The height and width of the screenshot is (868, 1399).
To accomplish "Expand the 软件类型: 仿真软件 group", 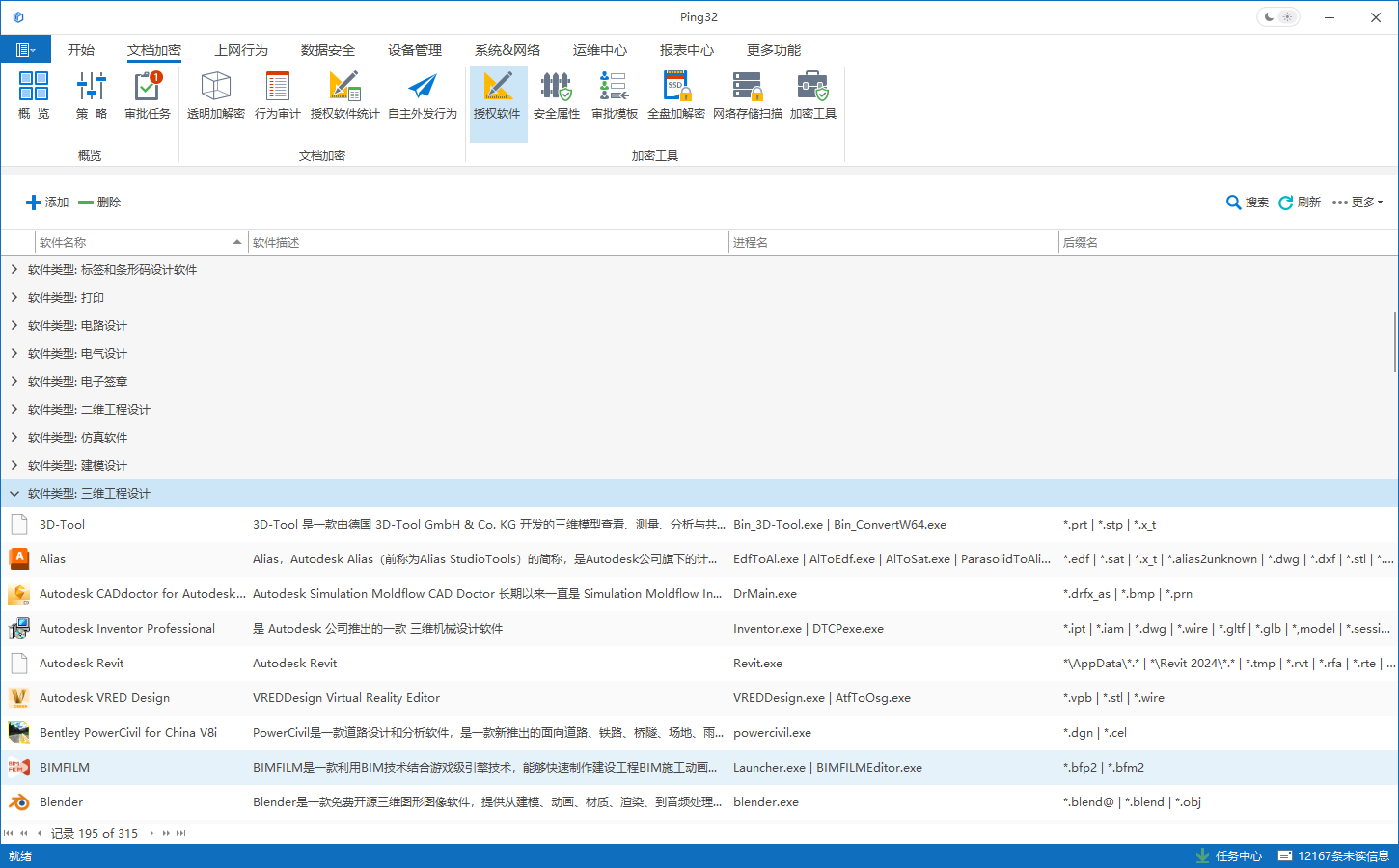I will [x=14, y=438].
